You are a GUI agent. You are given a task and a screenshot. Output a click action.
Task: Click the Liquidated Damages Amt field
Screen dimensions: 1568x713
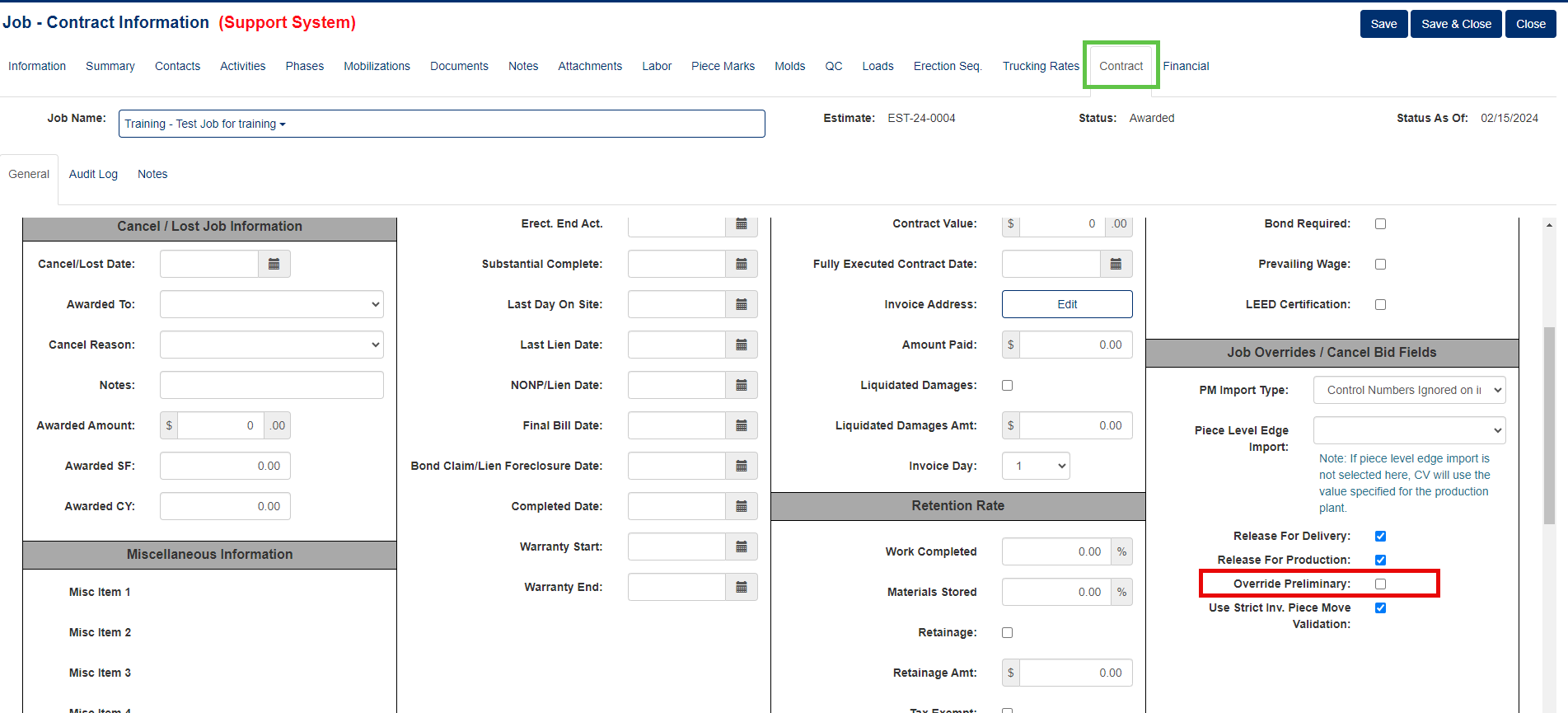[x=1075, y=425]
